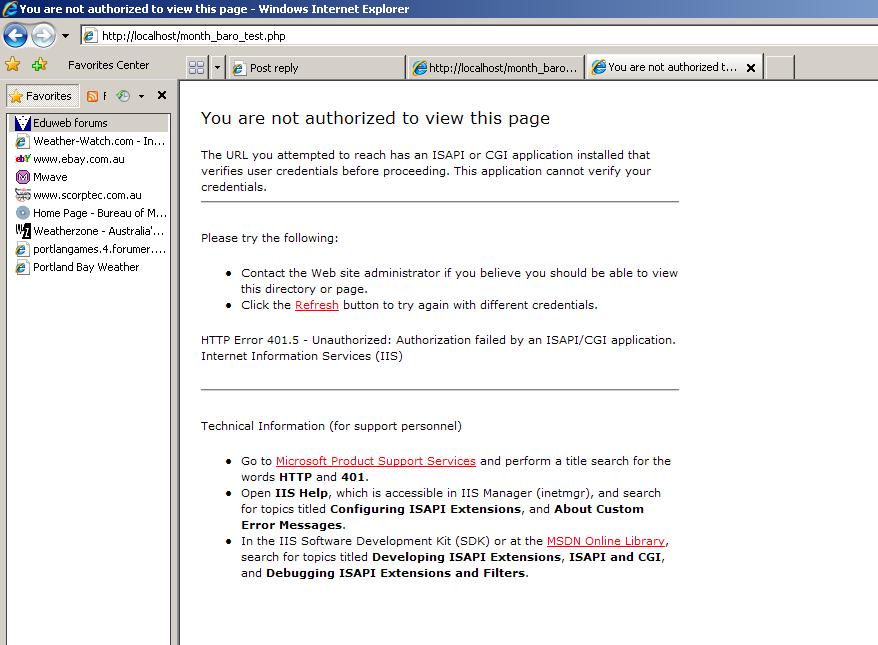The image size is (878, 645).
Task: Switch to the localhost/month_baro tab
Action: tap(495, 68)
